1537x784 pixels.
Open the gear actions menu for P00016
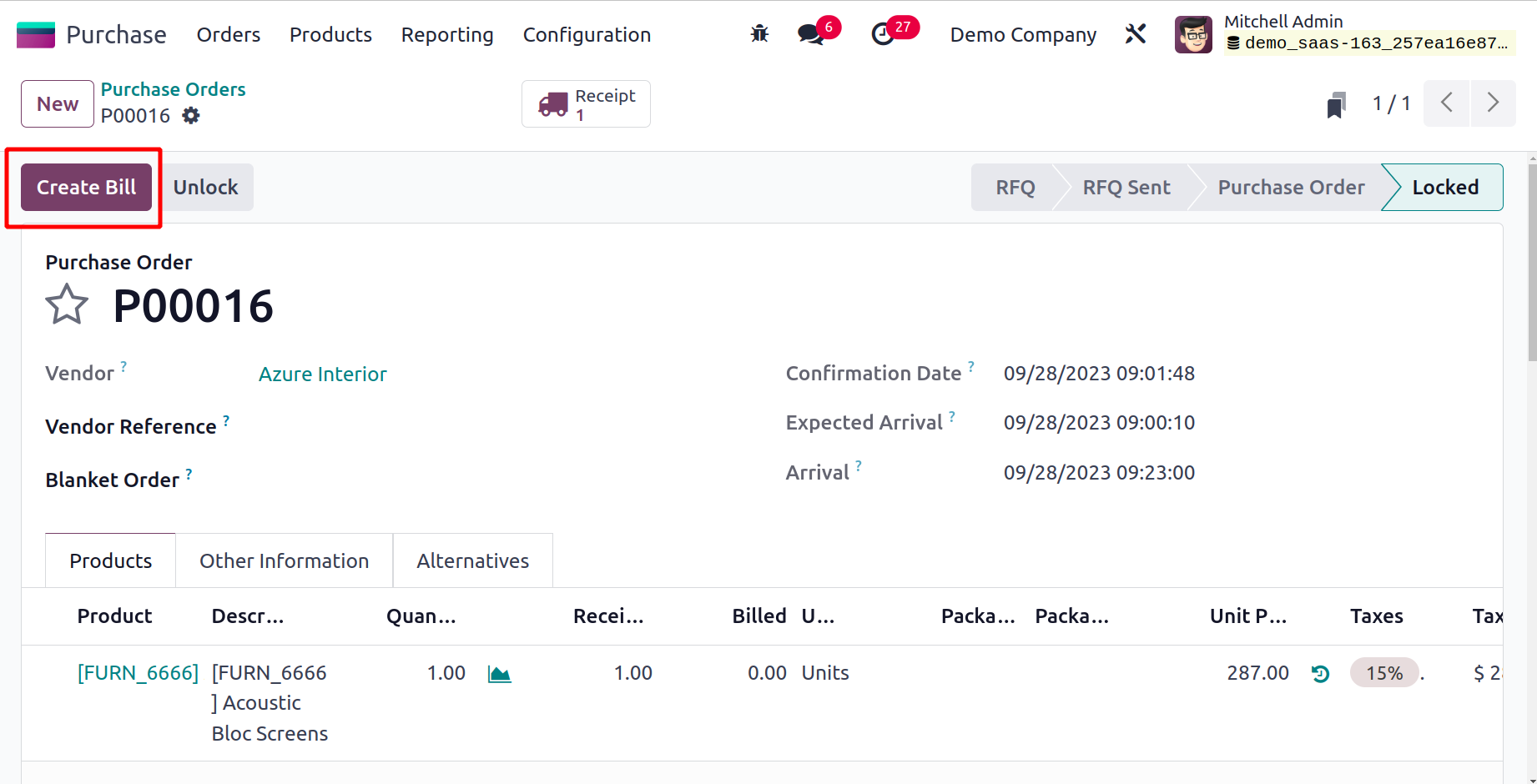point(191,116)
